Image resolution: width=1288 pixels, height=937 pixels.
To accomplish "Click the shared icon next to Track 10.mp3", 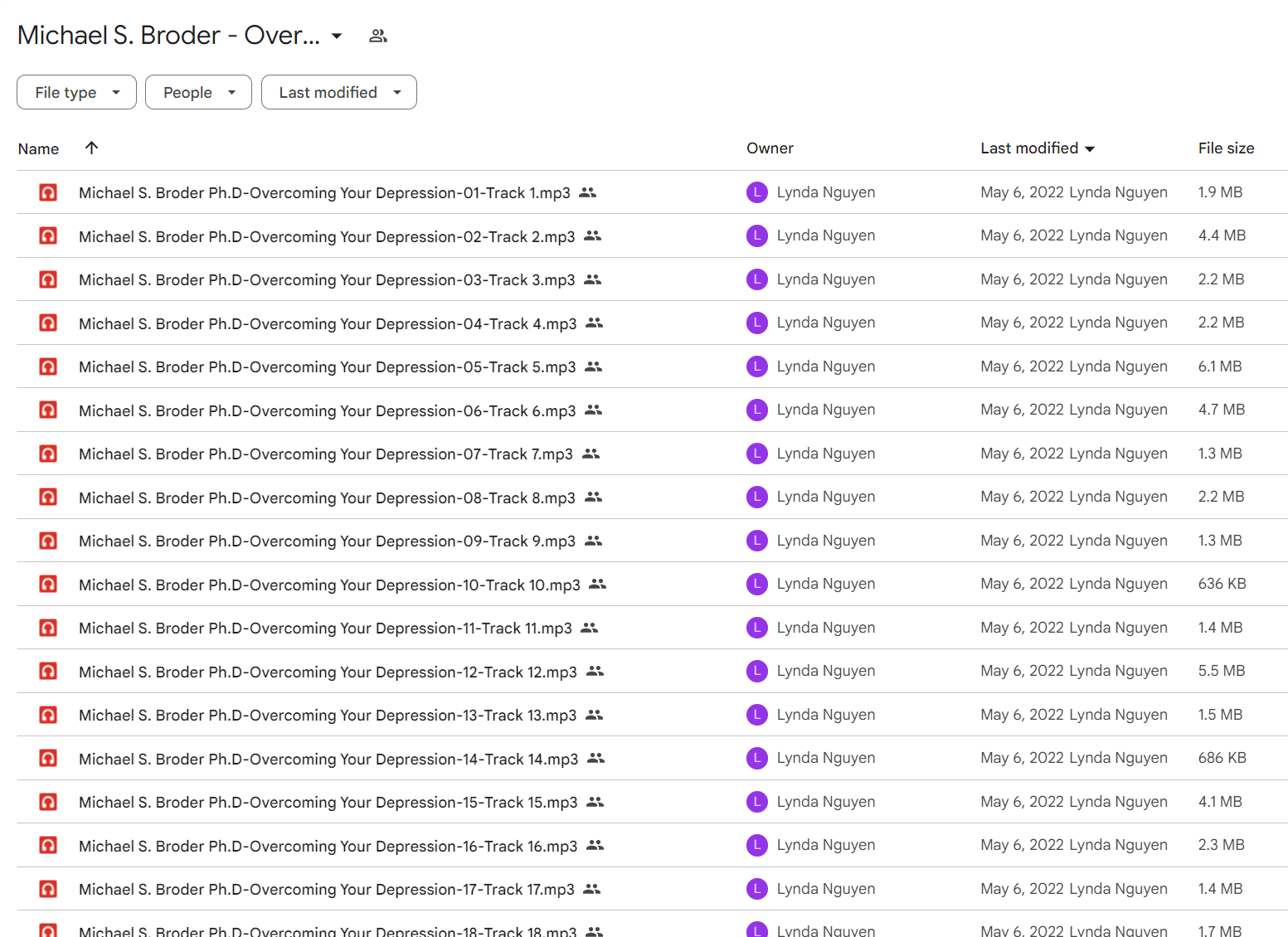I will [x=598, y=584].
